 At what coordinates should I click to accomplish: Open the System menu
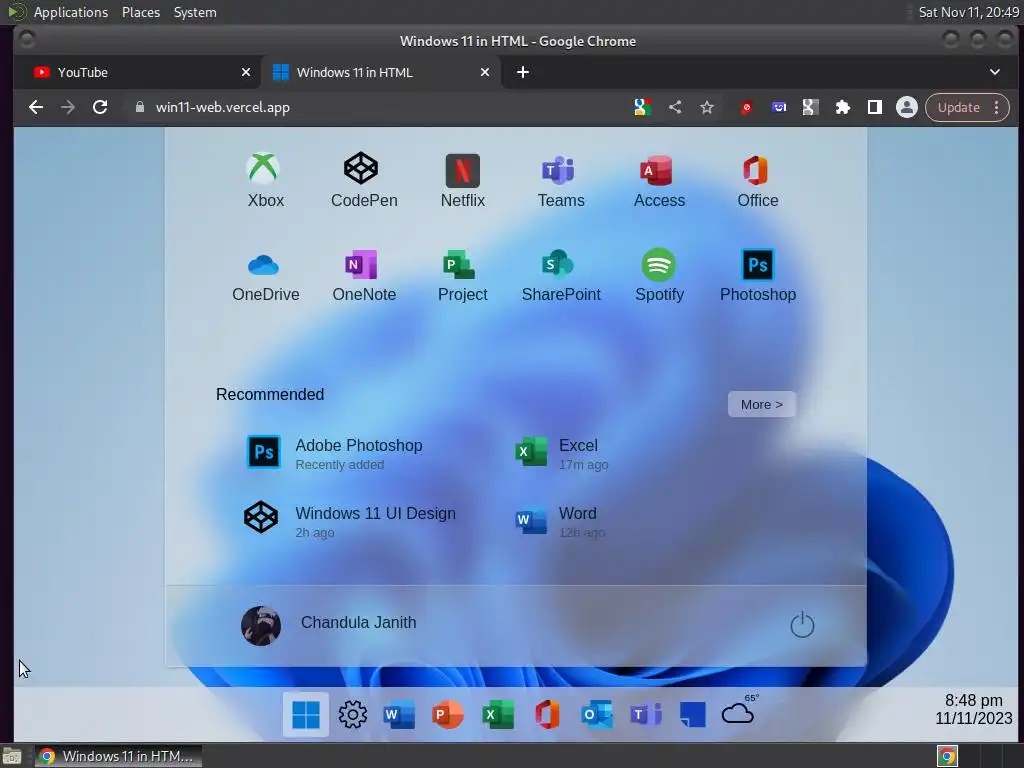pos(195,12)
